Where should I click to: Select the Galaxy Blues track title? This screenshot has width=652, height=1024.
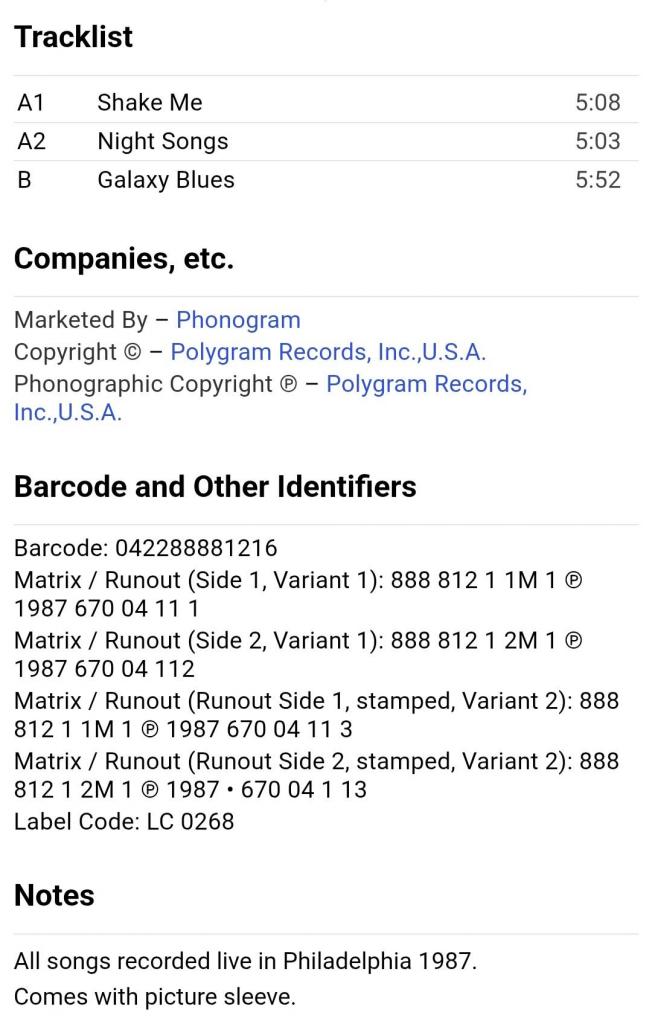point(166,180)
